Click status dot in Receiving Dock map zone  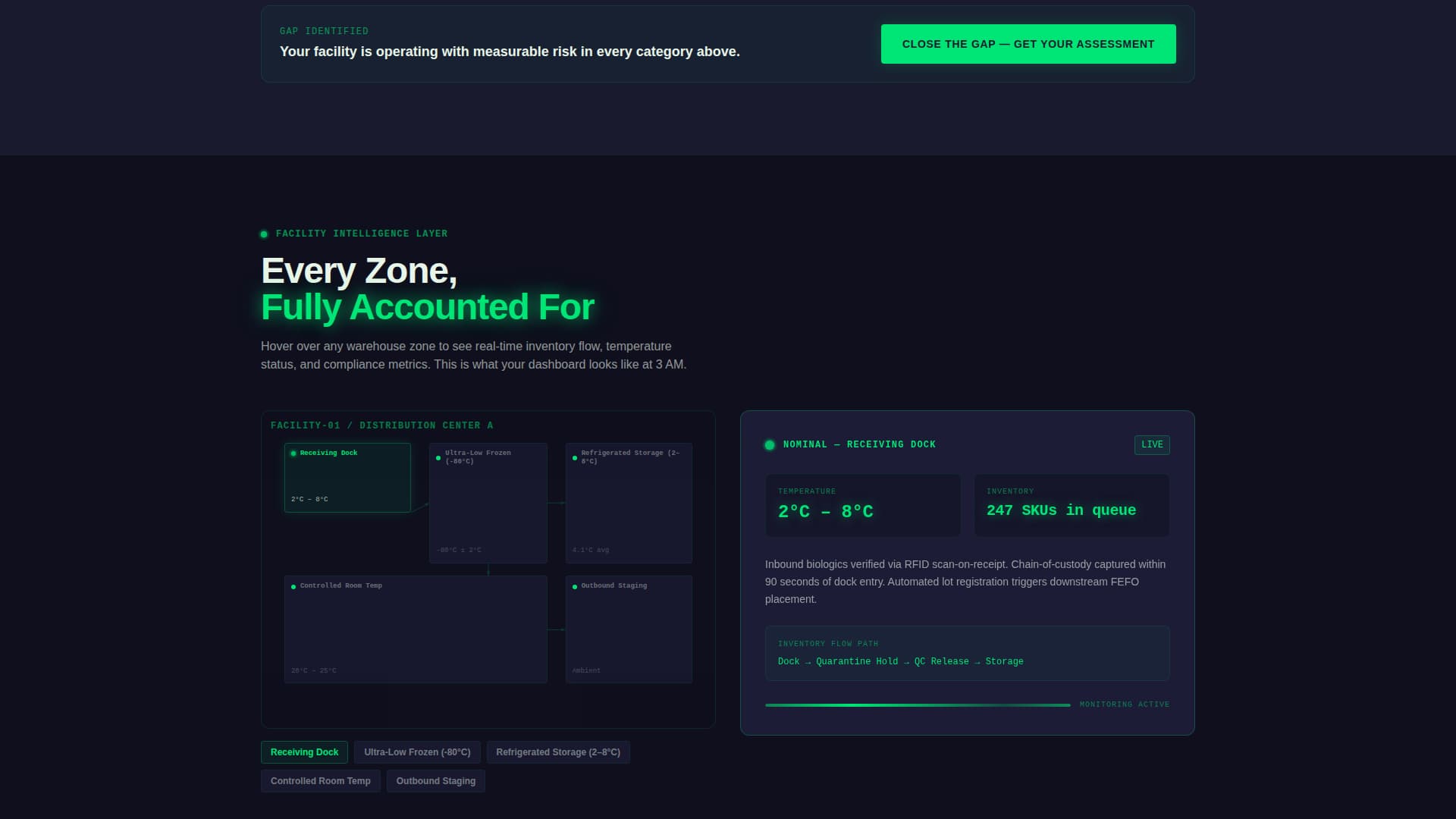(293, 453)
